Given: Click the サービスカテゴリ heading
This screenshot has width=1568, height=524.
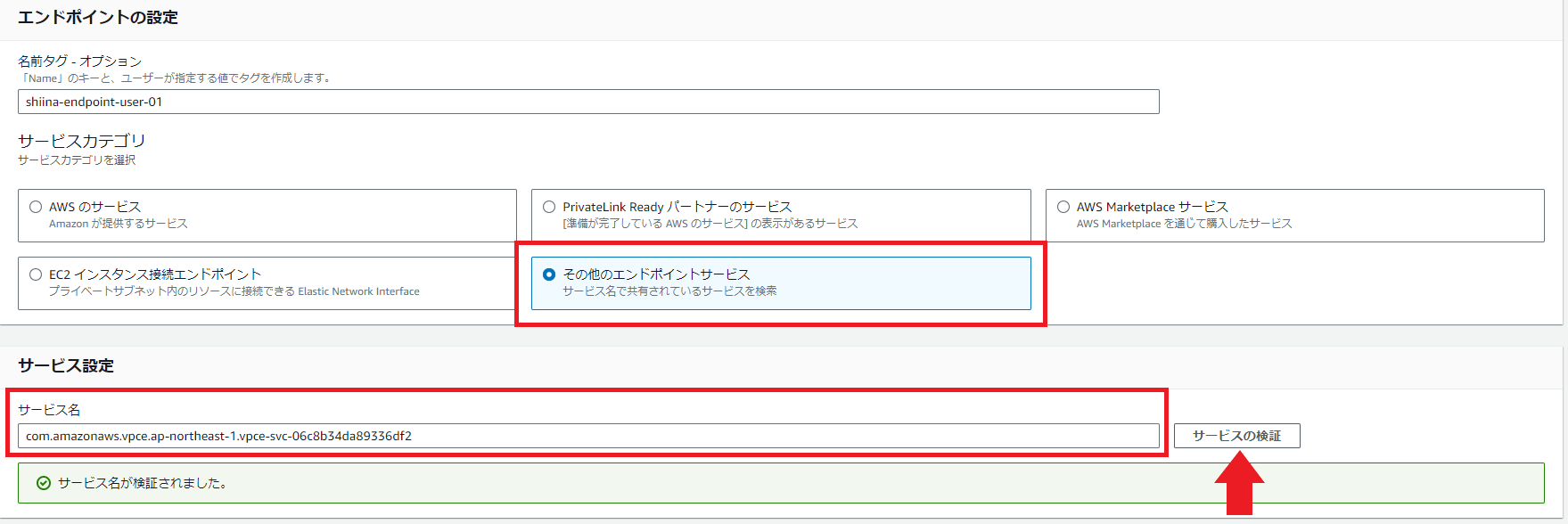Looking at the screenshot, I should [x=81, y=141].
